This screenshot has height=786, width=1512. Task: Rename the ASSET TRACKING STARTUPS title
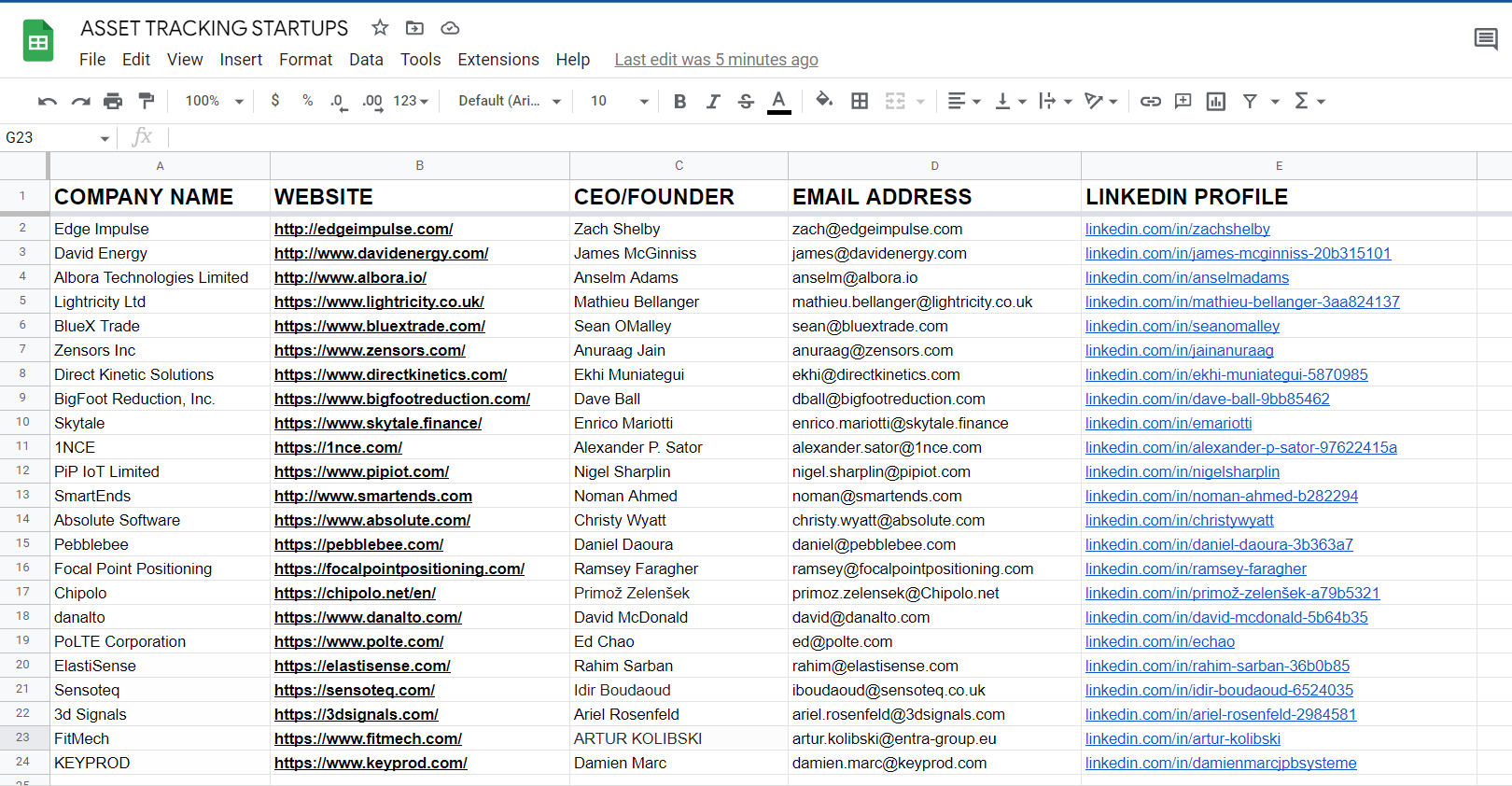click(214, 29)
